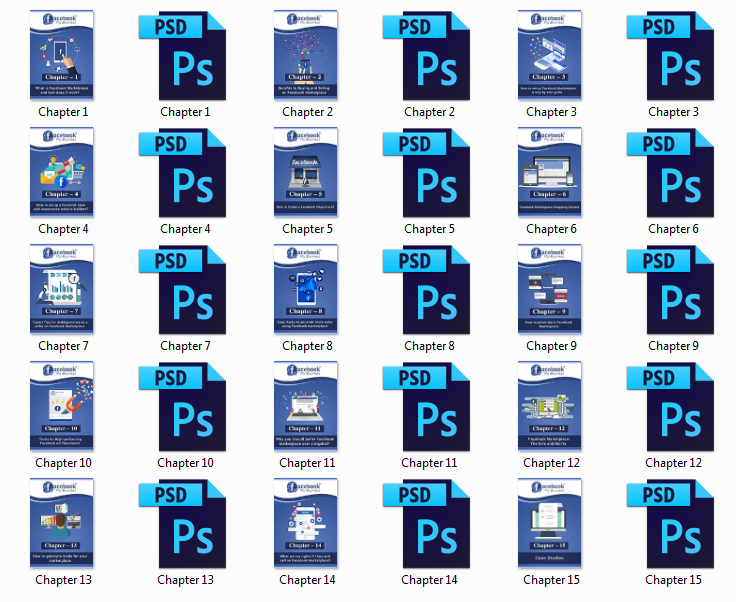Click the 'Chapter 8' label under the cover image
The width and height of the screenshot is (736, 602).
[307, 346]
